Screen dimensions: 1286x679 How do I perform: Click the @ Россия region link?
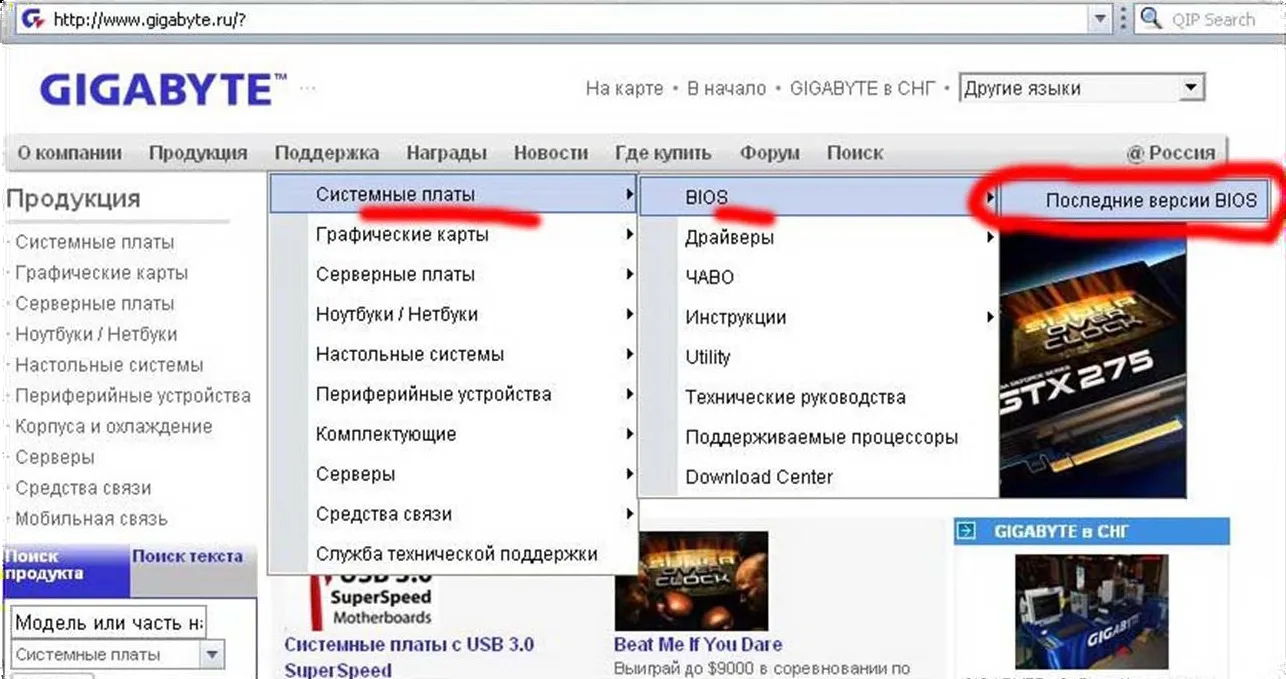pyautogui.click(x=1171, y=153)
